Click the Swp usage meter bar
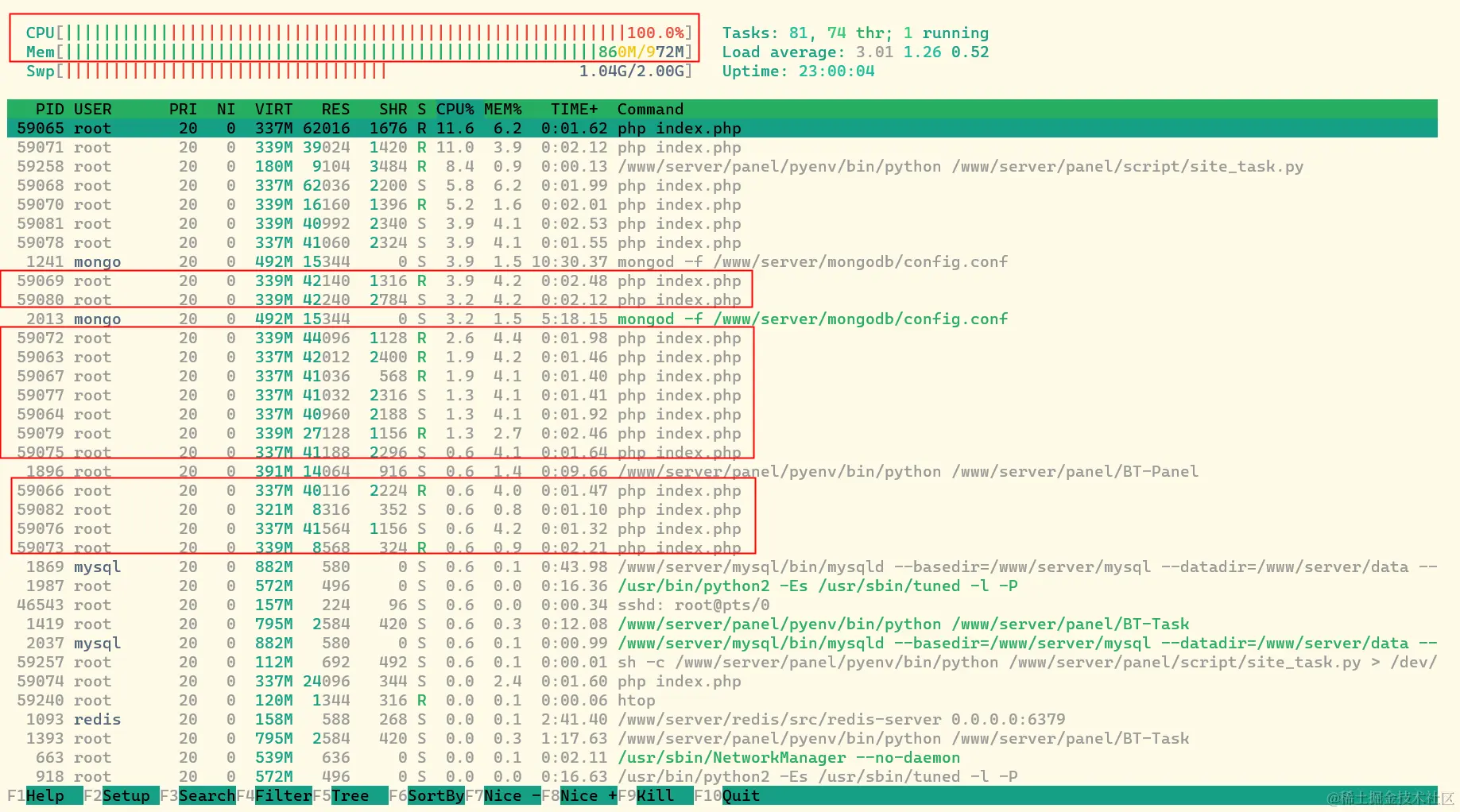The height and width of the screenshot is (812, 1460). (x=358, y=71)
